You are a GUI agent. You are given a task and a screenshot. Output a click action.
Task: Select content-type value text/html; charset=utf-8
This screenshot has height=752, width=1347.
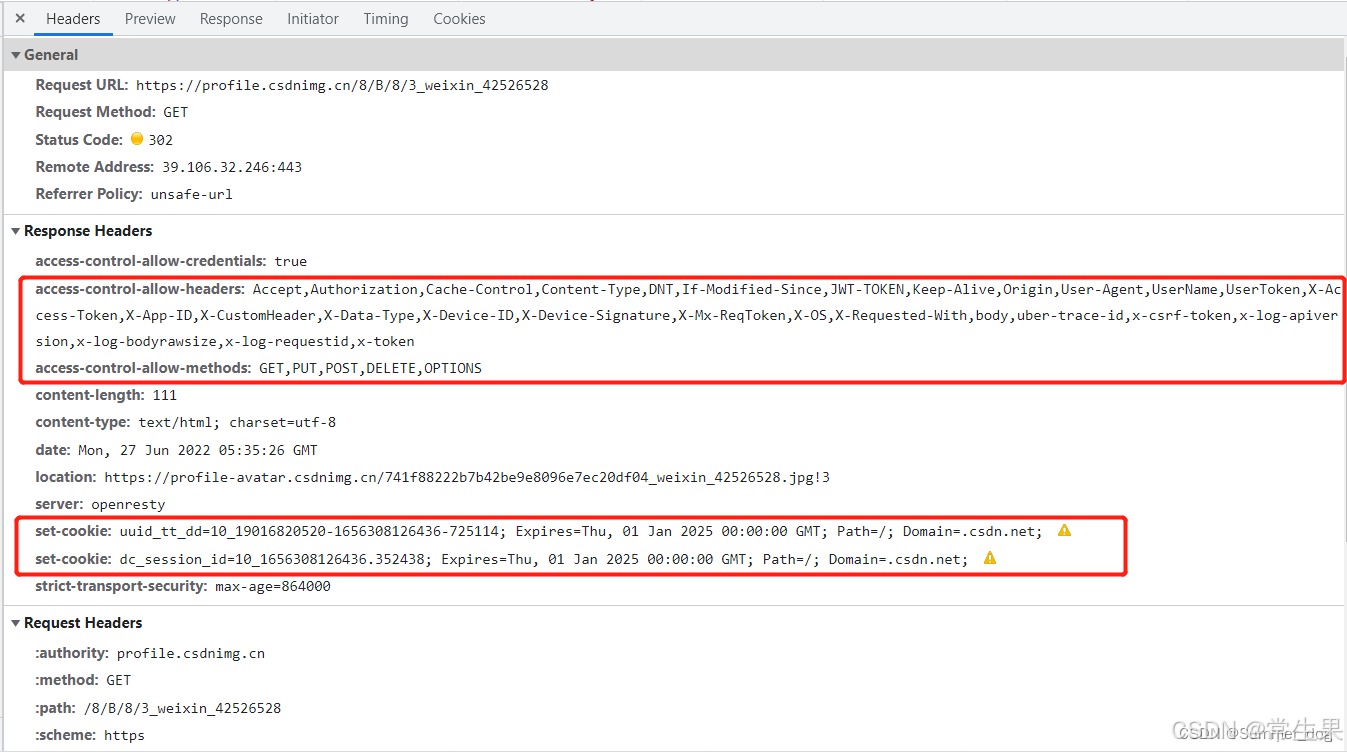pyautogui.click(x=237, y=422)
